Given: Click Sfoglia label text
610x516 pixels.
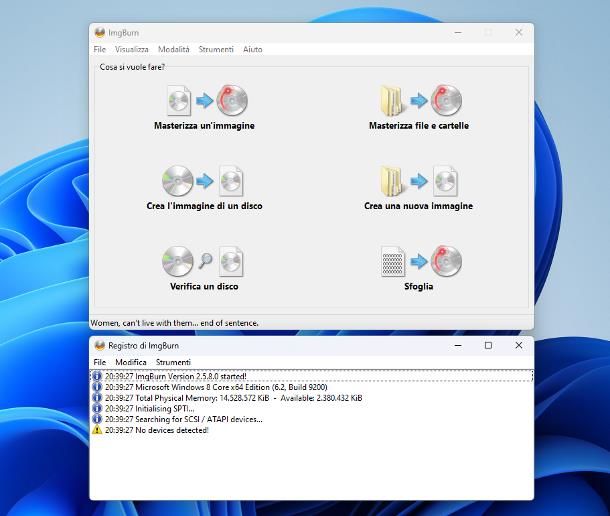Looking at the screenshot, I should [x=419, y=286].
